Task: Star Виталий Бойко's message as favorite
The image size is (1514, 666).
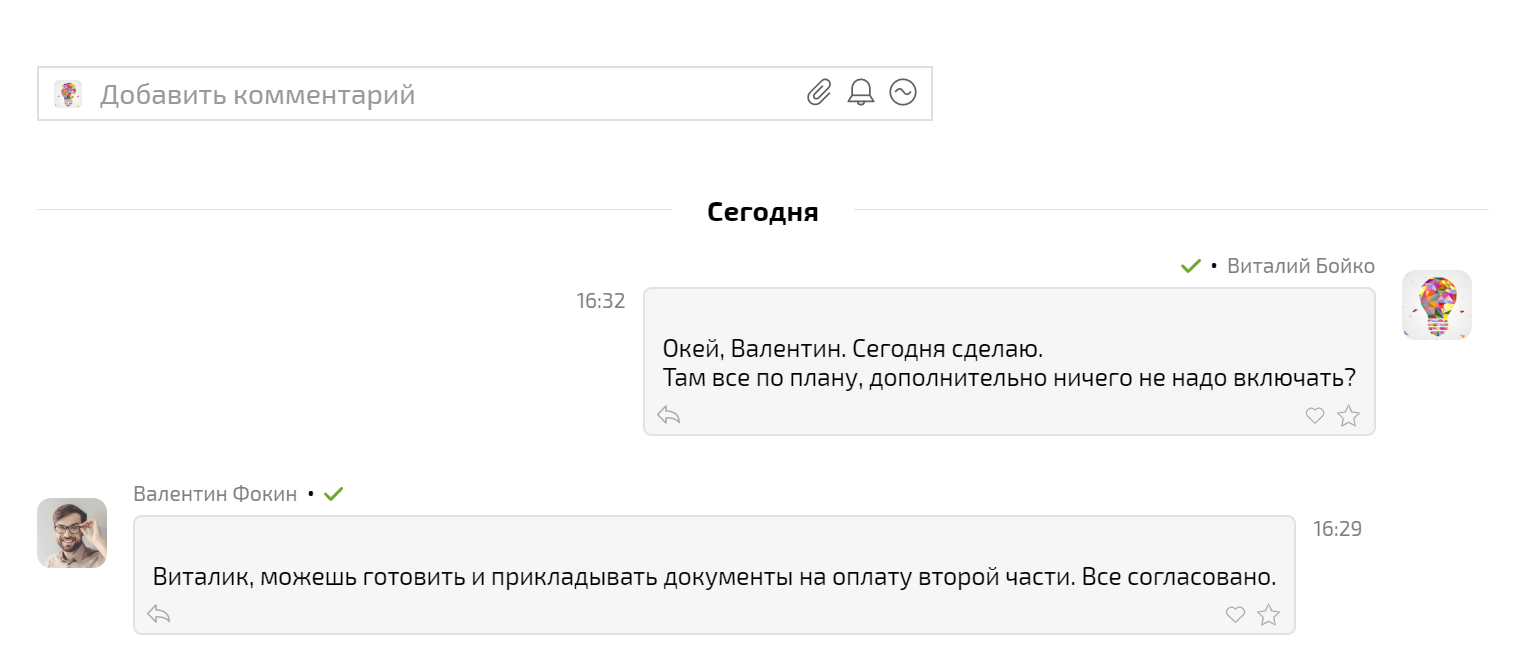Action: click(x=1349, y=416)
